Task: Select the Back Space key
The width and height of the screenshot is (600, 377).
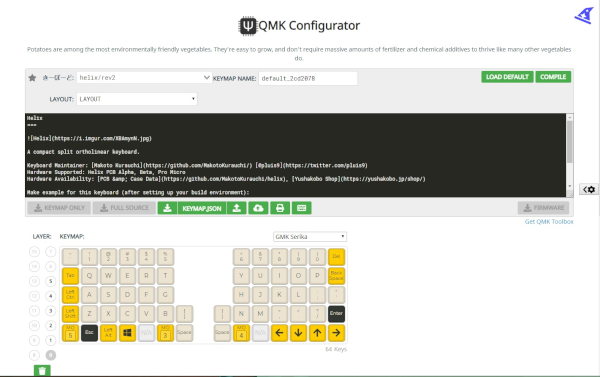Action: [336, 276]
